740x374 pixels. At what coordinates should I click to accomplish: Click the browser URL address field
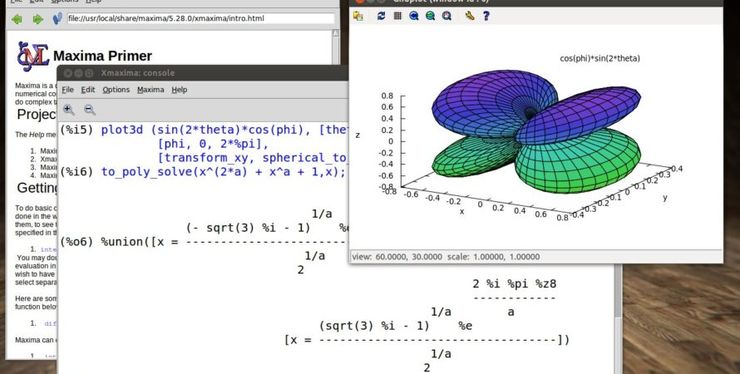pos(201,19)
